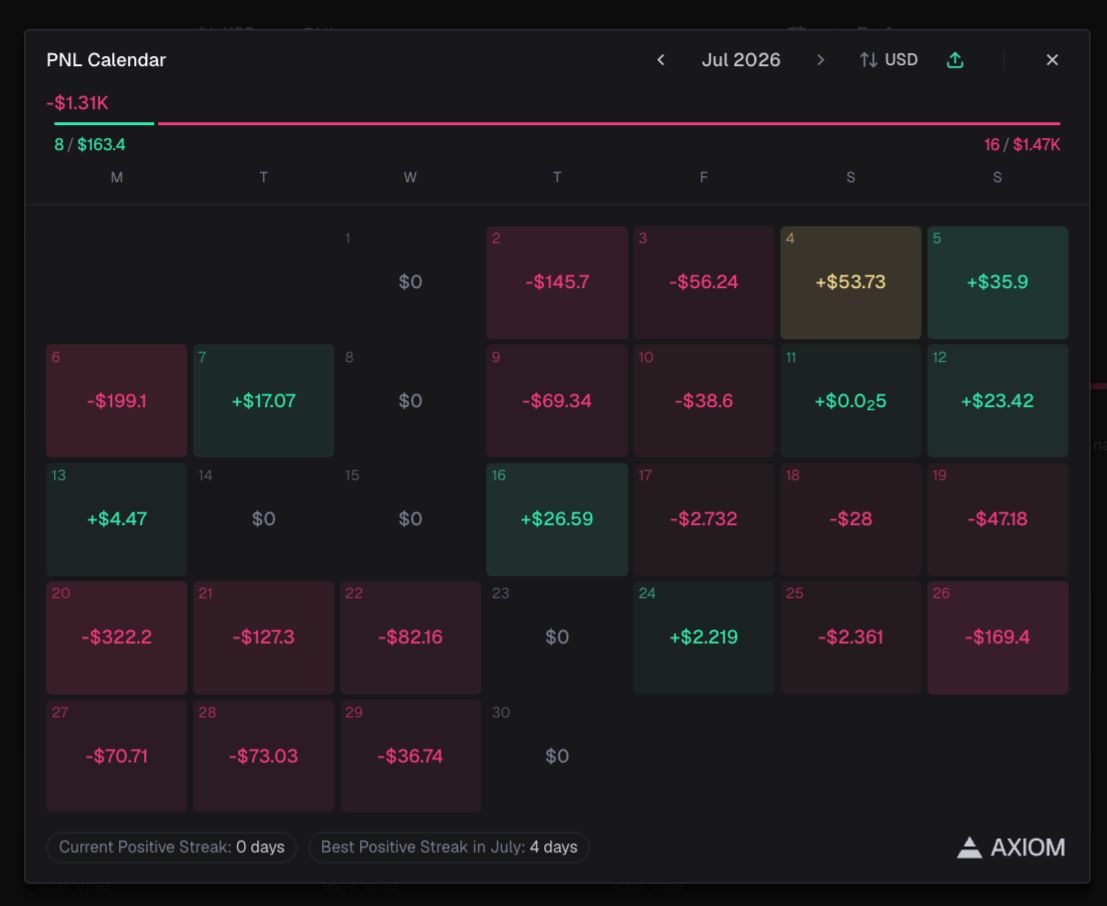Go to the previous month
1107x906 pixels.
tap(661, 60)
